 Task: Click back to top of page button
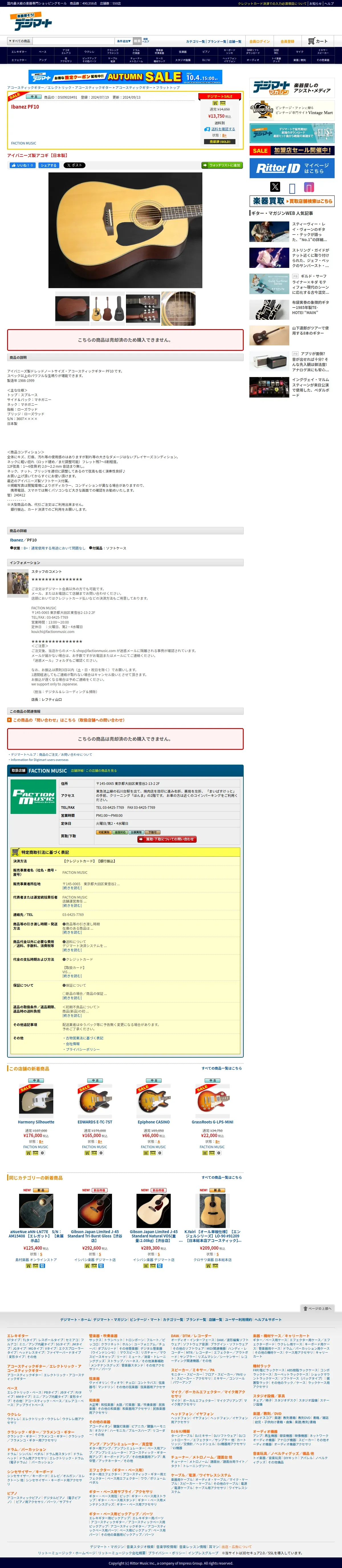click(x=318, y=1308)
